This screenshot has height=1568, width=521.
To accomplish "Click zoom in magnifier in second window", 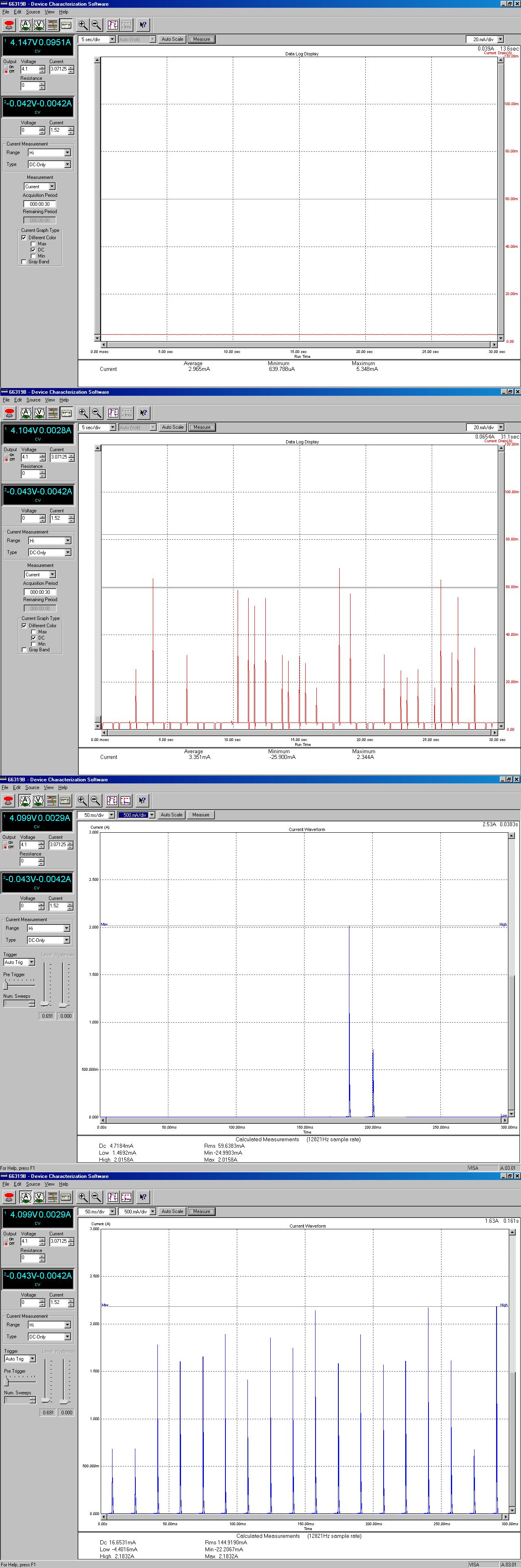I will pyautogui.click(x=84, y=413).
